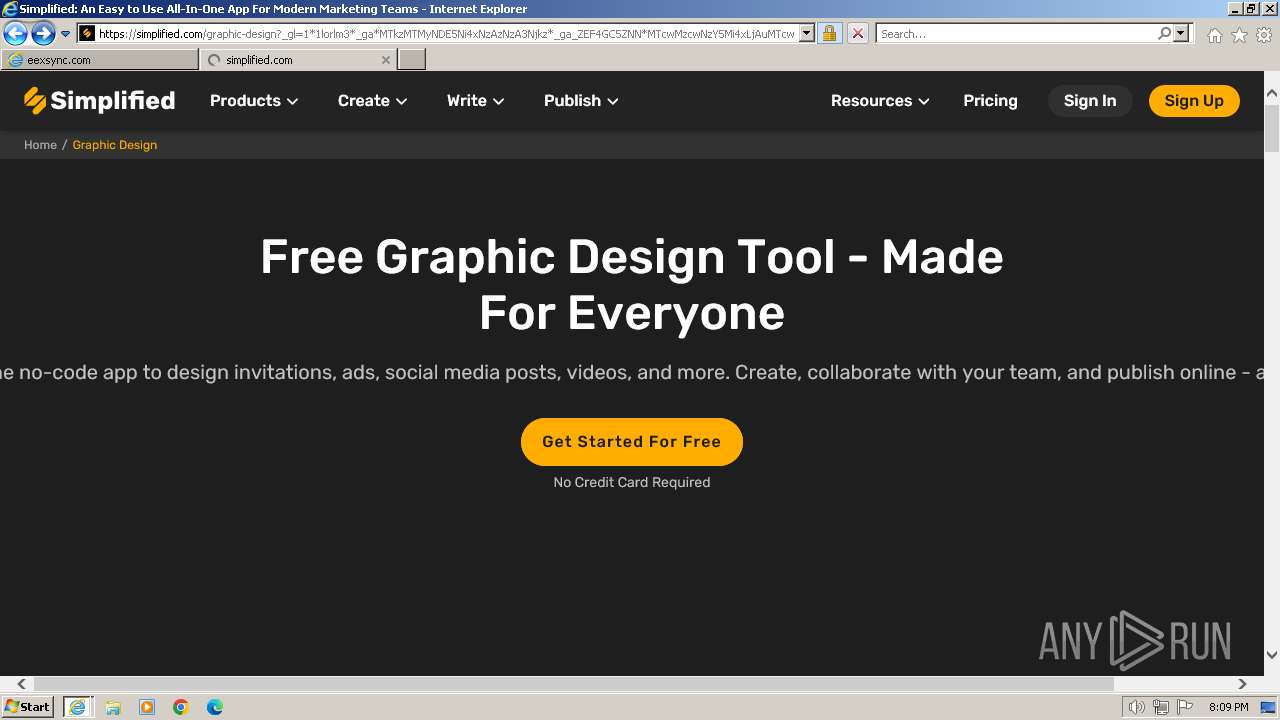Go to Home breadcrumb
1280x720 pixels.
click(40, 145)
